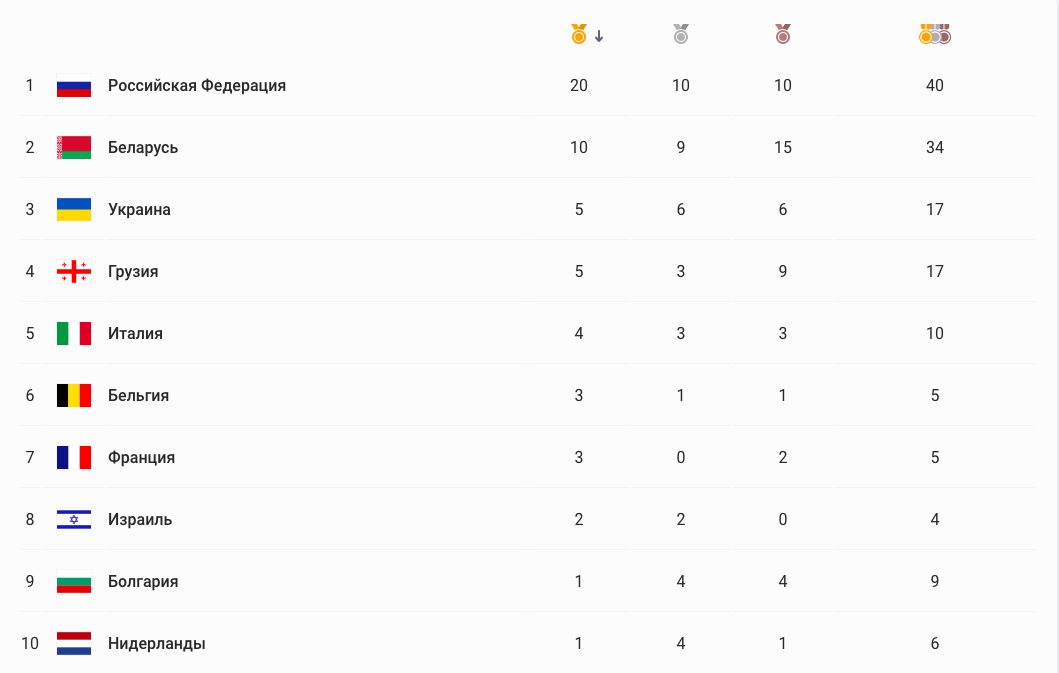Image resolution: width=1059 pixels, height=673 pixels.
Task: Sort by bronze medal icon
Action: click(x=783, y=34)
